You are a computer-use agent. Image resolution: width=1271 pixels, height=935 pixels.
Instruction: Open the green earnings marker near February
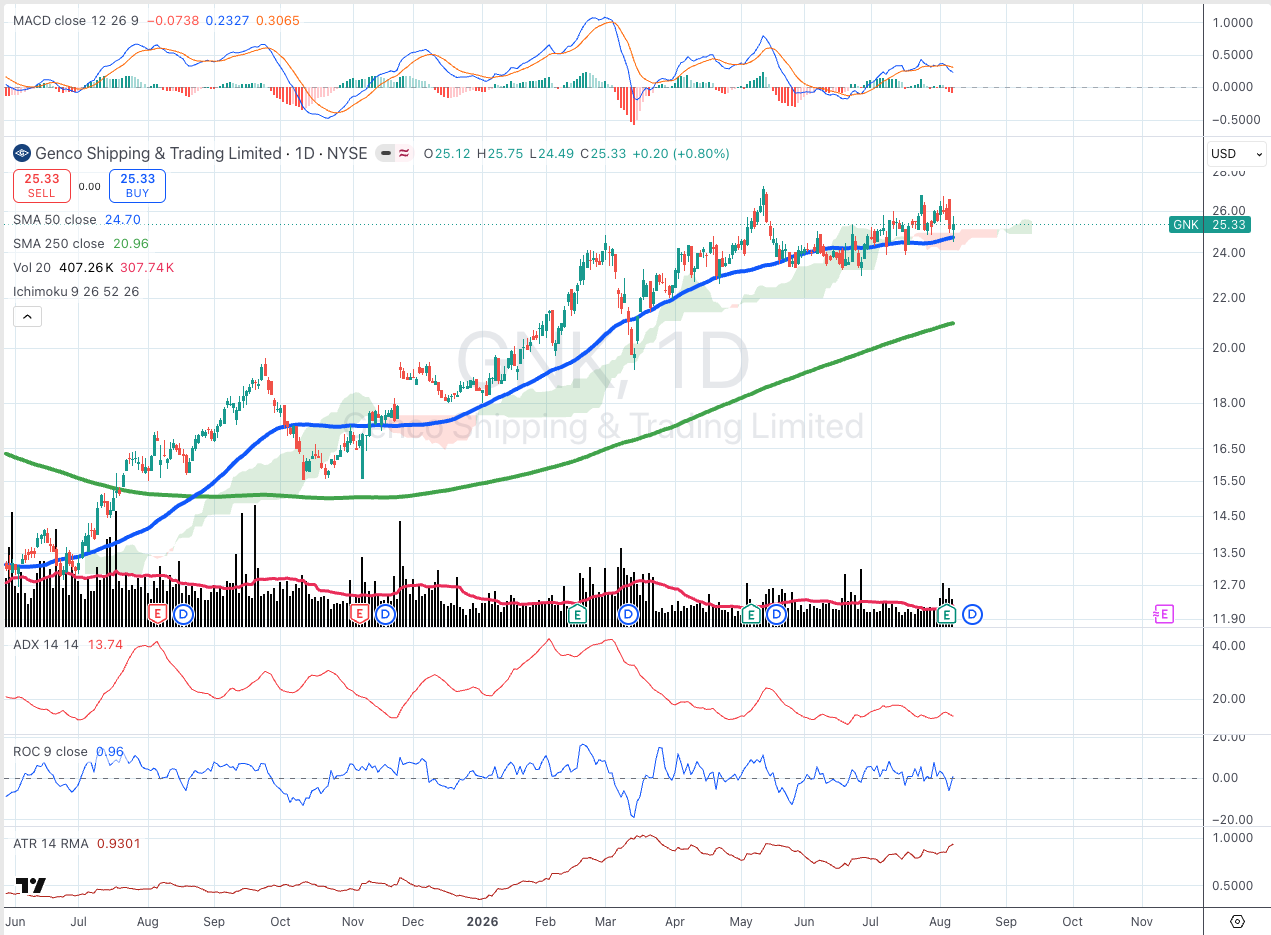click(x=576, y=614)
